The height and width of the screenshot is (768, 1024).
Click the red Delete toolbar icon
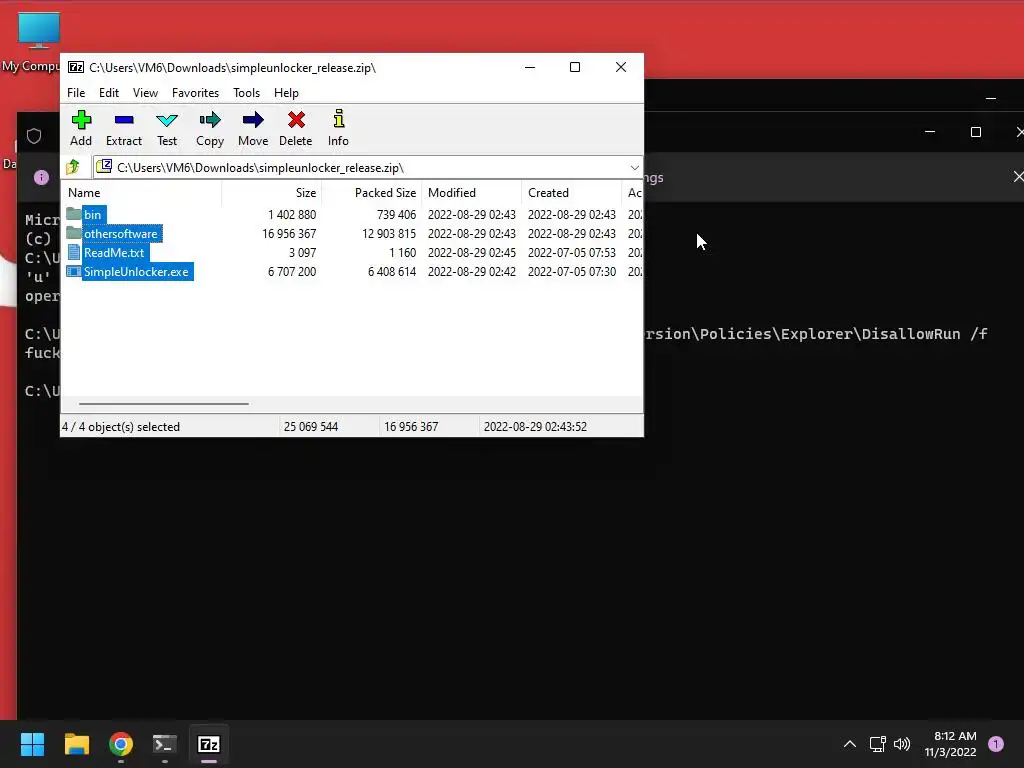296,120
